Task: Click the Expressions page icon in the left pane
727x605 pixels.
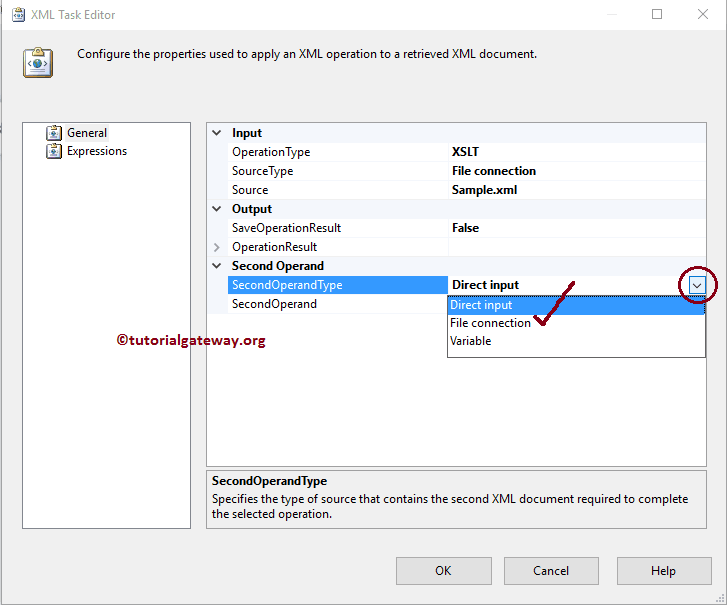Action: [54, 151]
